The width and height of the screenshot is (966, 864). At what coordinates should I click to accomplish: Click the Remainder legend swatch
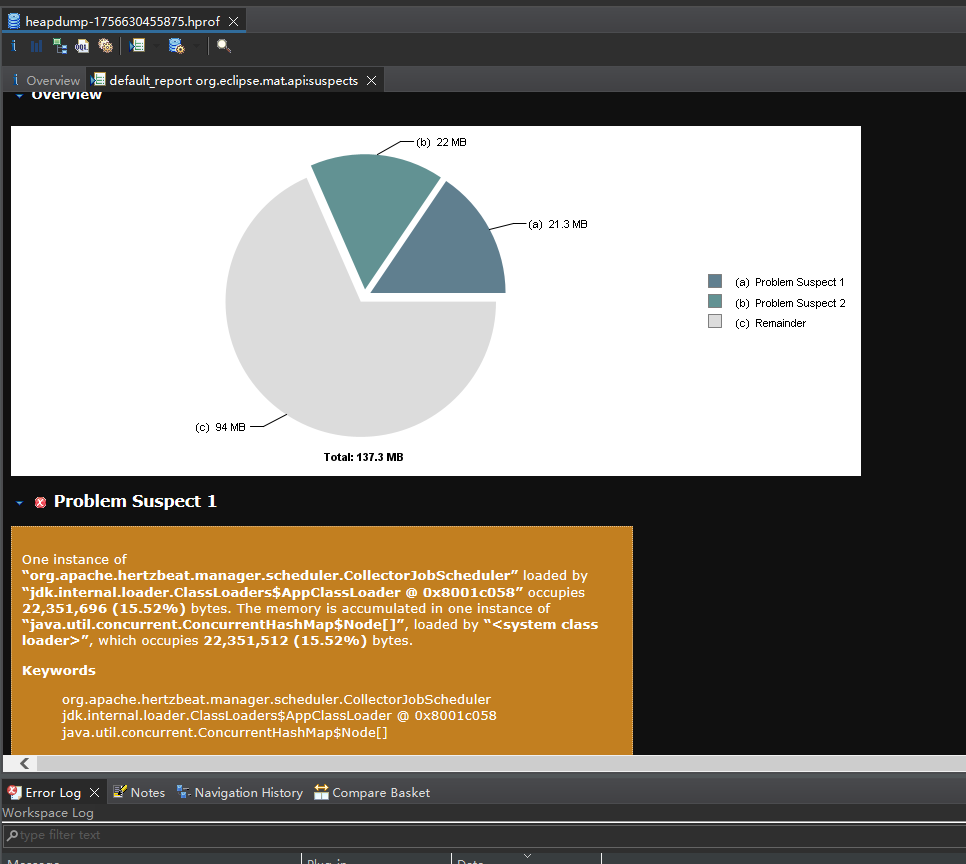click(715, 321)
